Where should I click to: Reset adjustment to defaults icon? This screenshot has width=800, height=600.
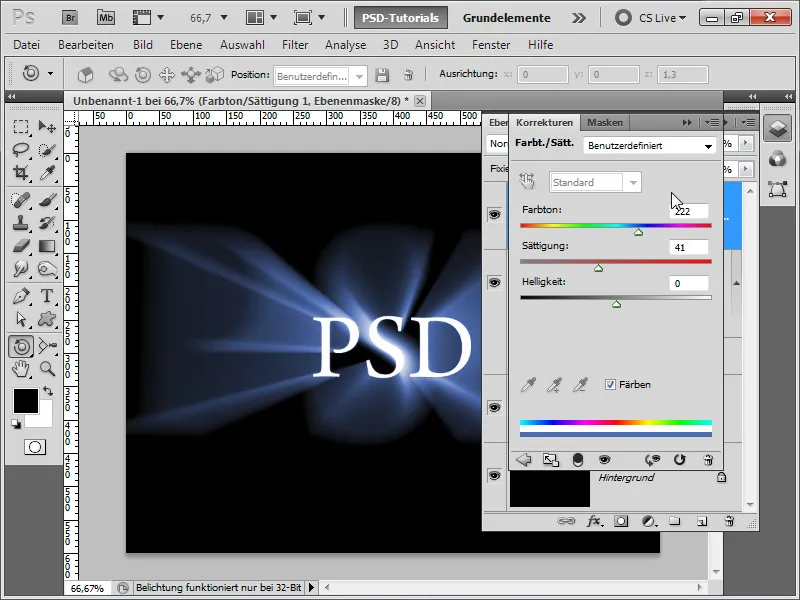click(679, 460)
